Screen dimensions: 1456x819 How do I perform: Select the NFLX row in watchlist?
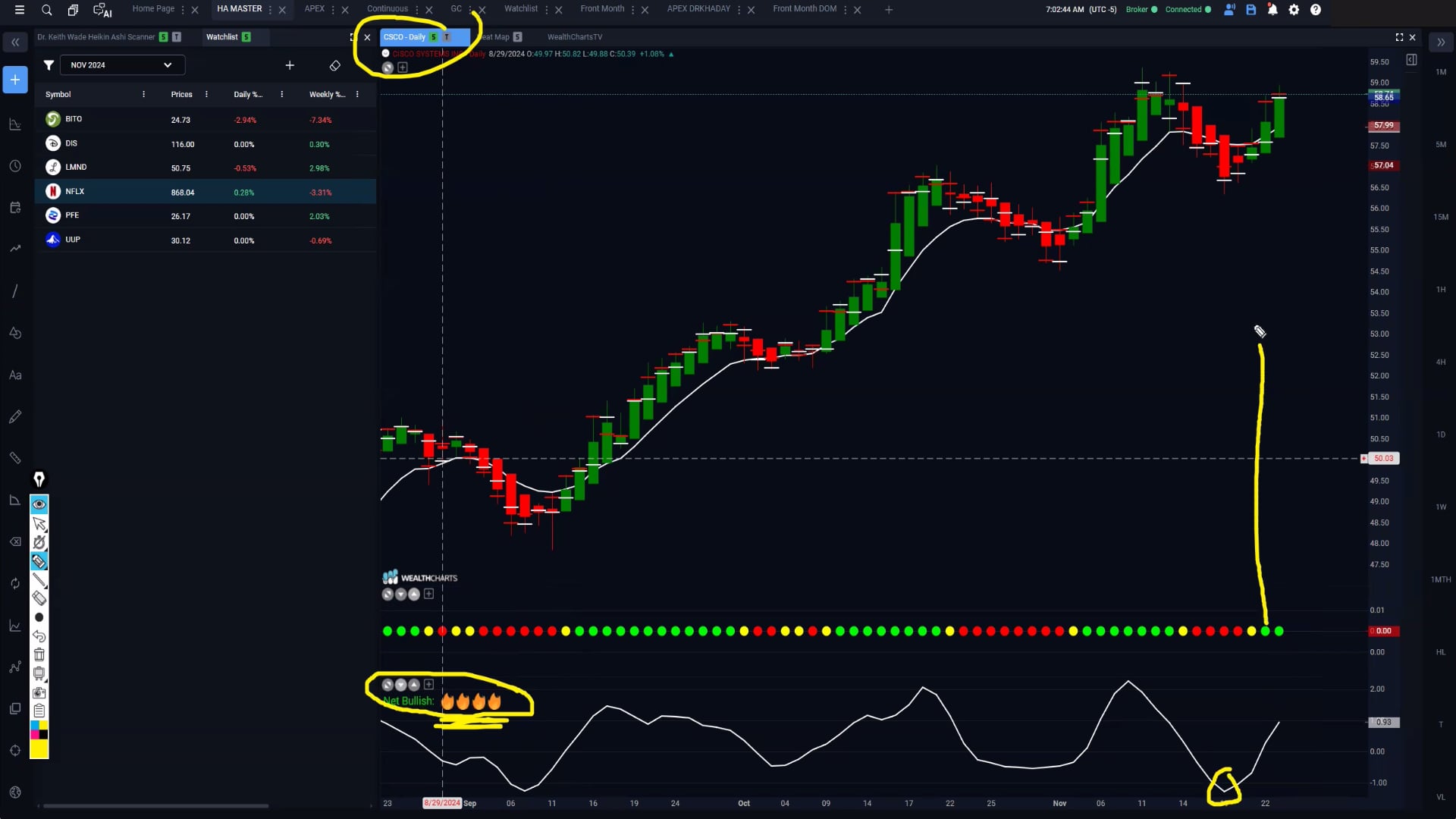click(206, 192)
